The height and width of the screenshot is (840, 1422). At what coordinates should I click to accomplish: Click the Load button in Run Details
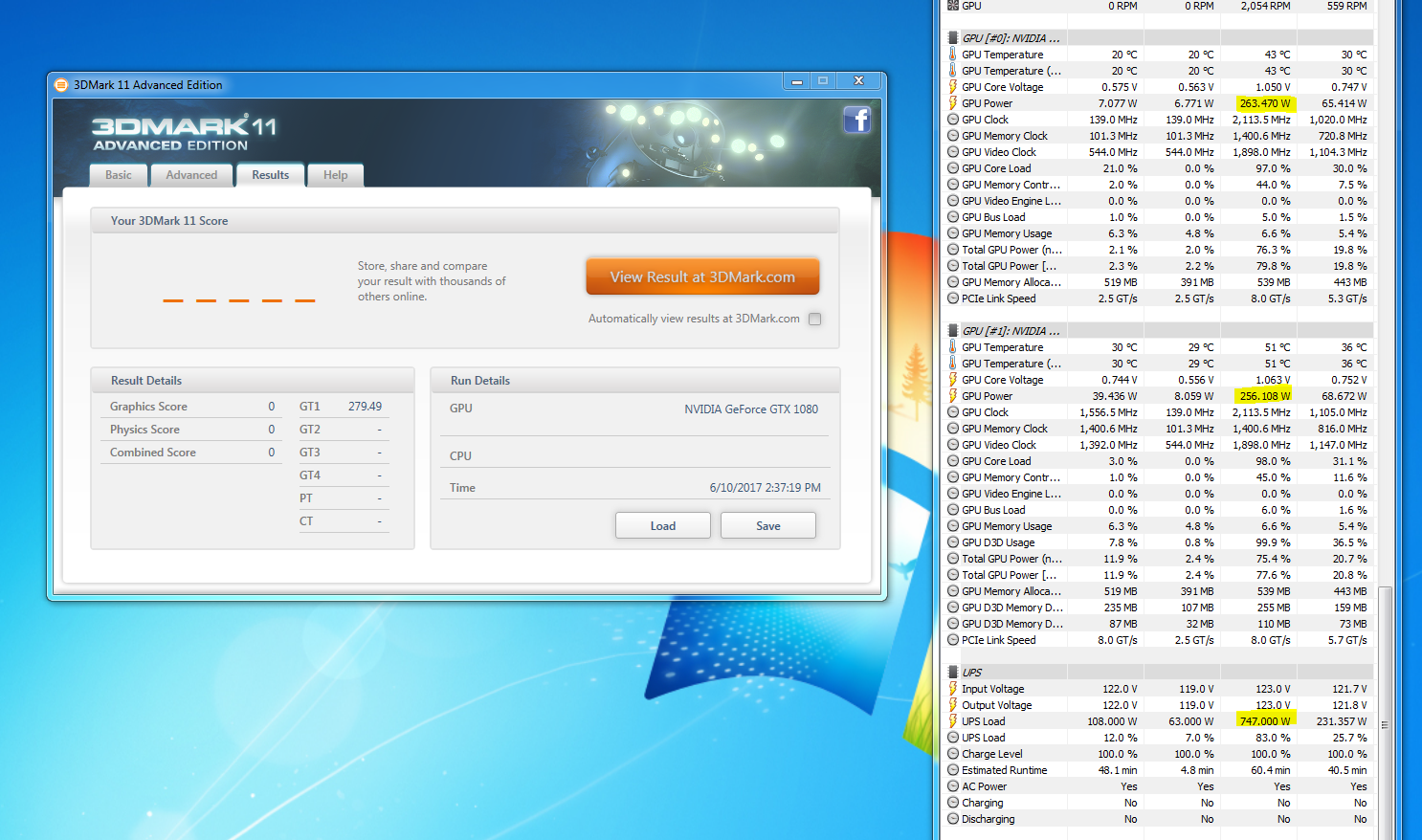click(x=662, y=526)
